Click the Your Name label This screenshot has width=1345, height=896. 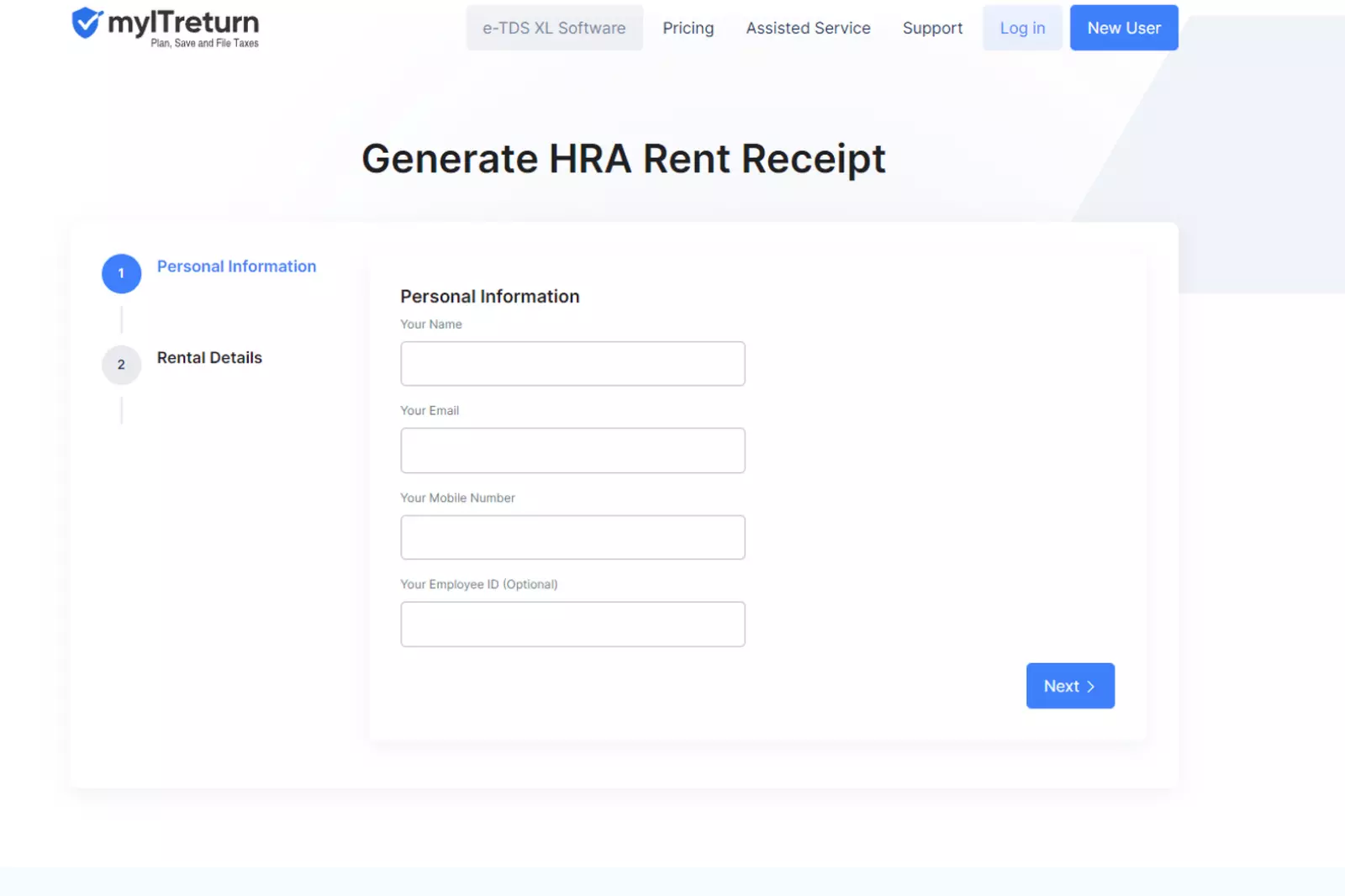pos(430,324)
